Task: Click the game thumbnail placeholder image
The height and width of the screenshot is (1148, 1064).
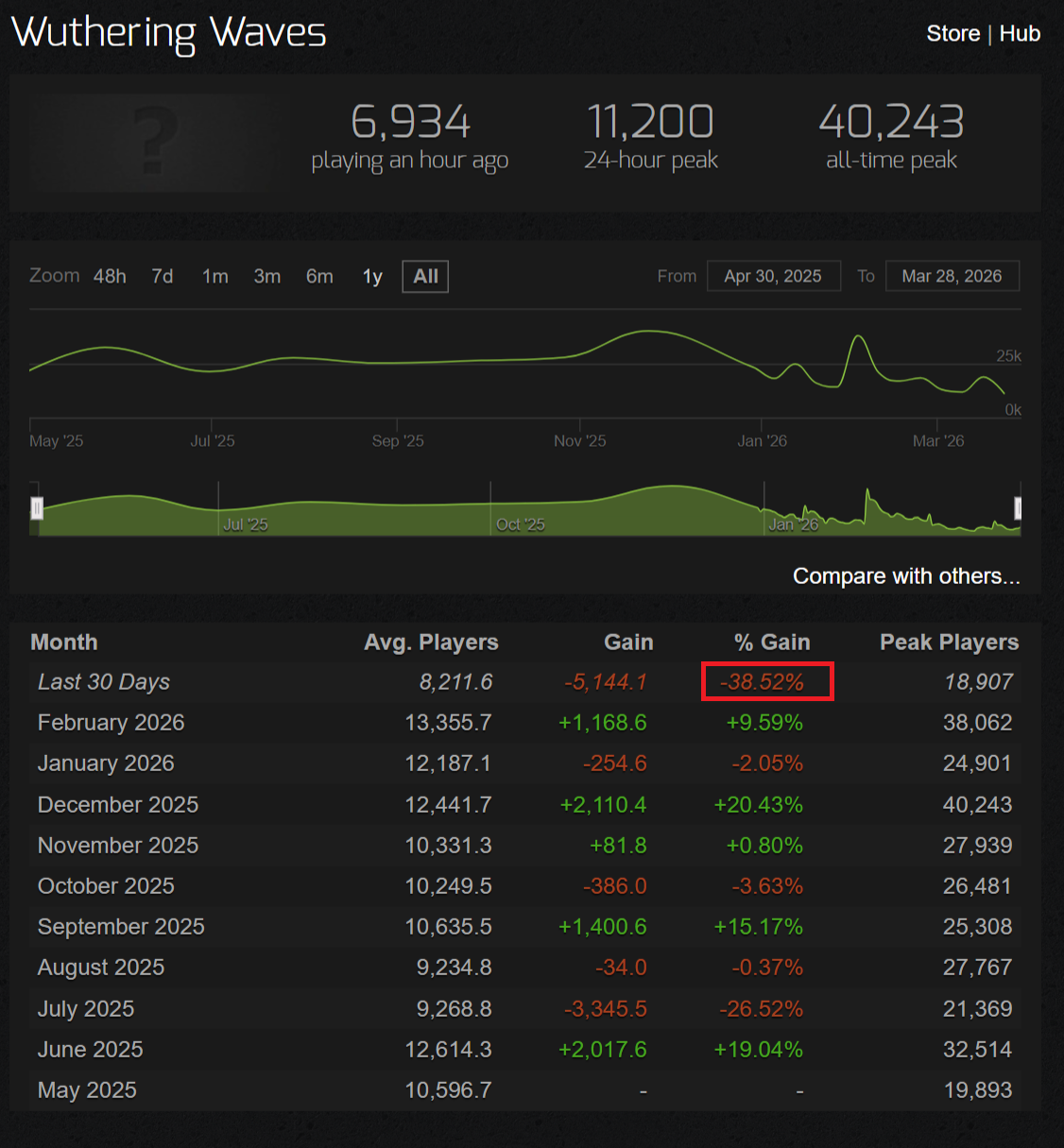Action: [x=154, y=143]
